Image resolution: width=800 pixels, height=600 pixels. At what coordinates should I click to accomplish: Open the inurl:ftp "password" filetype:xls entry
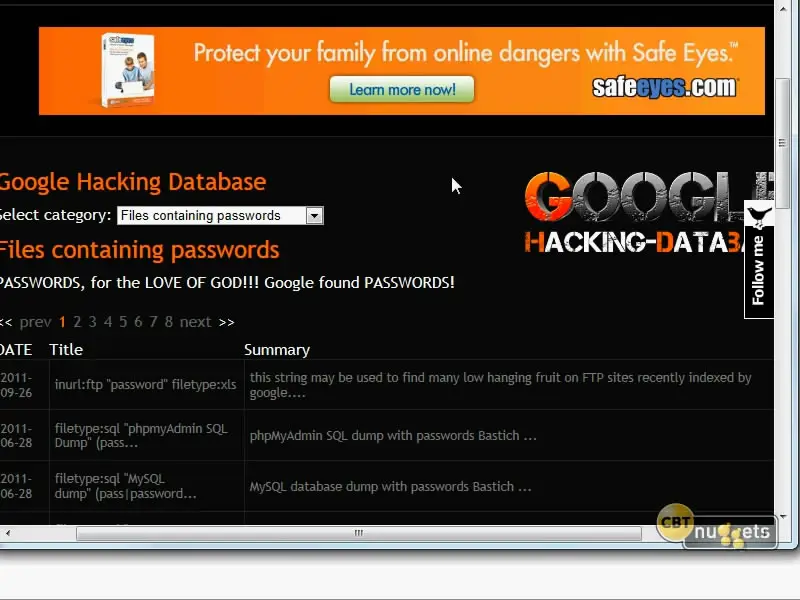coord(145,384)
